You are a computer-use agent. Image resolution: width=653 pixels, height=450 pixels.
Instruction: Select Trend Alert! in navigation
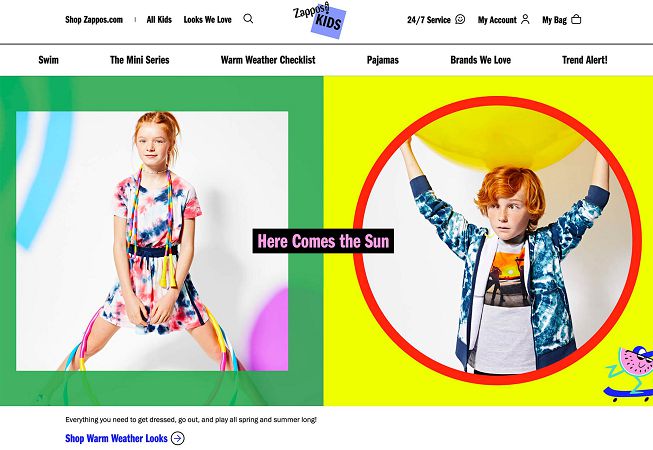(584, 60)
